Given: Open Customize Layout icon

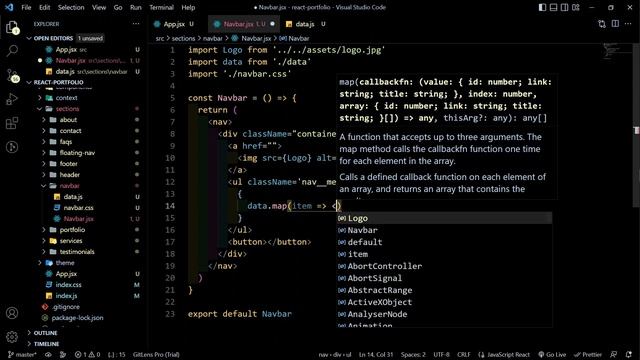Looking at the screenshot, I should pos(576,7).
